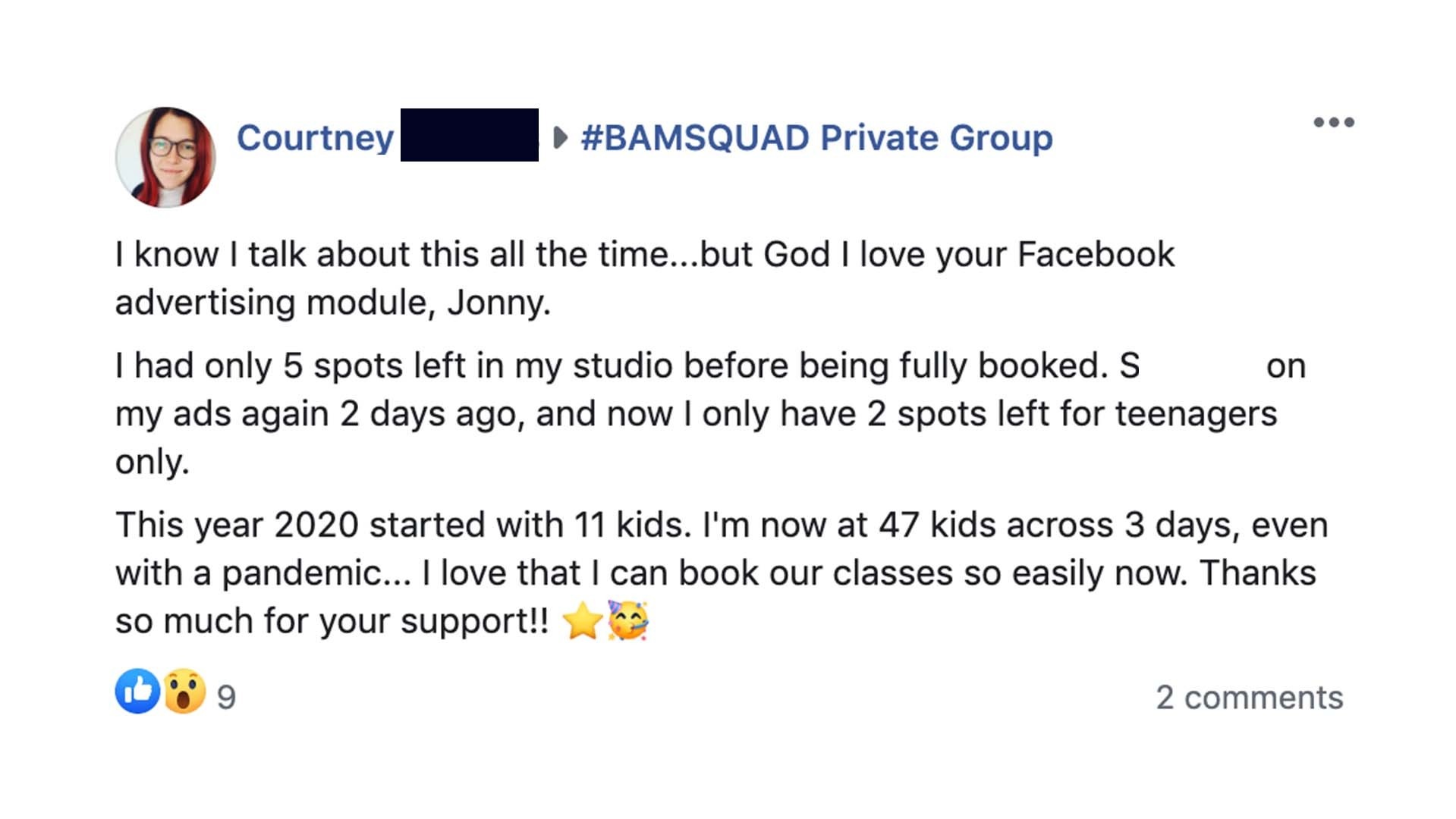Screen dimensions: 1456x819
Task: Open Courtney's profile name link
Action: click(315, 138)
